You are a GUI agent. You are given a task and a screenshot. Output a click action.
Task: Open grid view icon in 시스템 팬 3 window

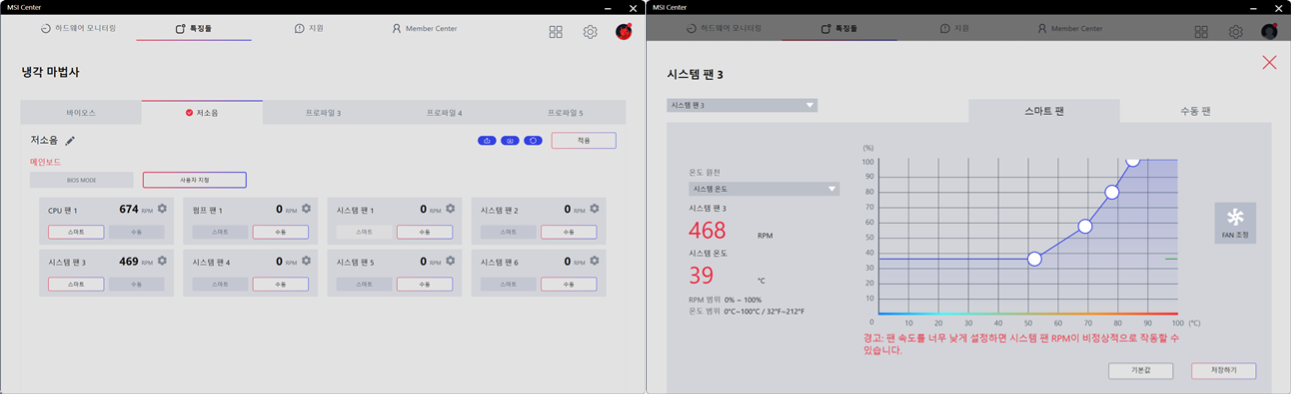(x=1202, y=32)
